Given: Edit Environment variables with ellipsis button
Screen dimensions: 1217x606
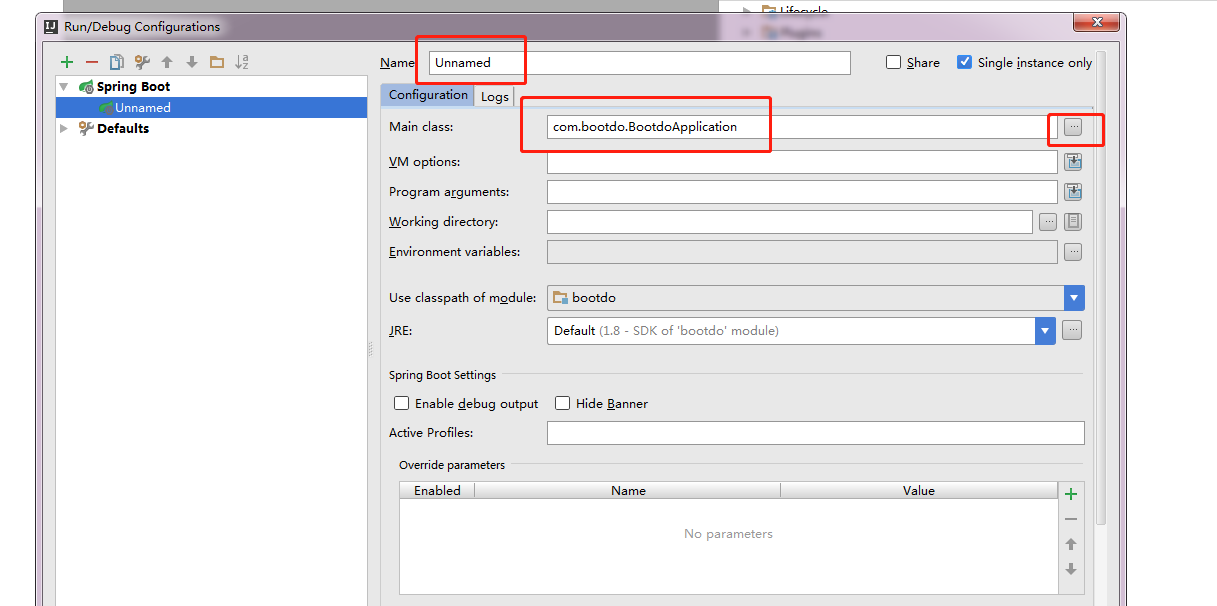Looking at the screenshot, I should [x=1073, y=252].
